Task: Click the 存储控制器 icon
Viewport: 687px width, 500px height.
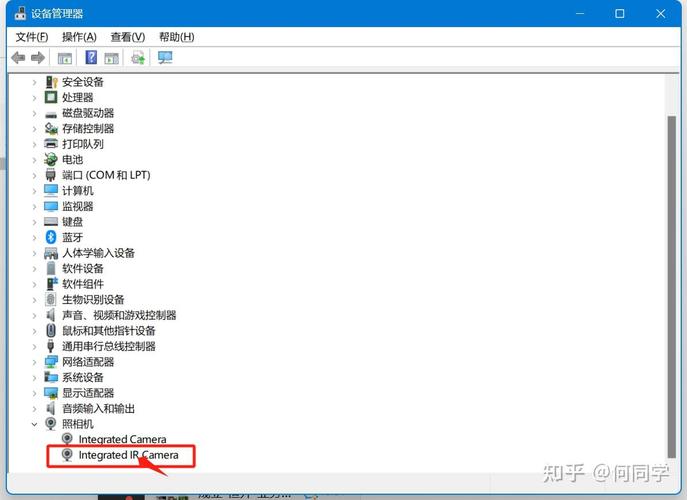Action: 51,128
